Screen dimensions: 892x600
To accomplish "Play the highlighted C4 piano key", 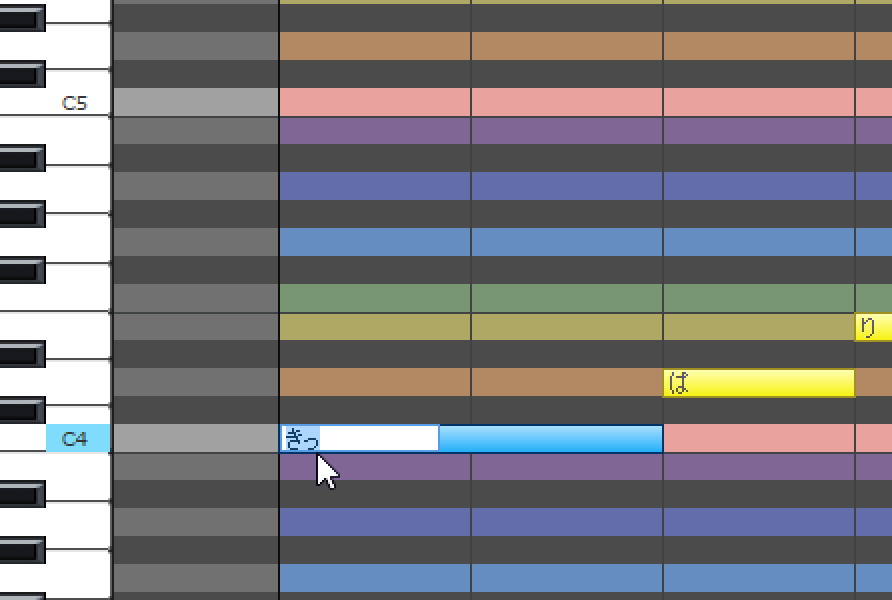I will 78,438.
